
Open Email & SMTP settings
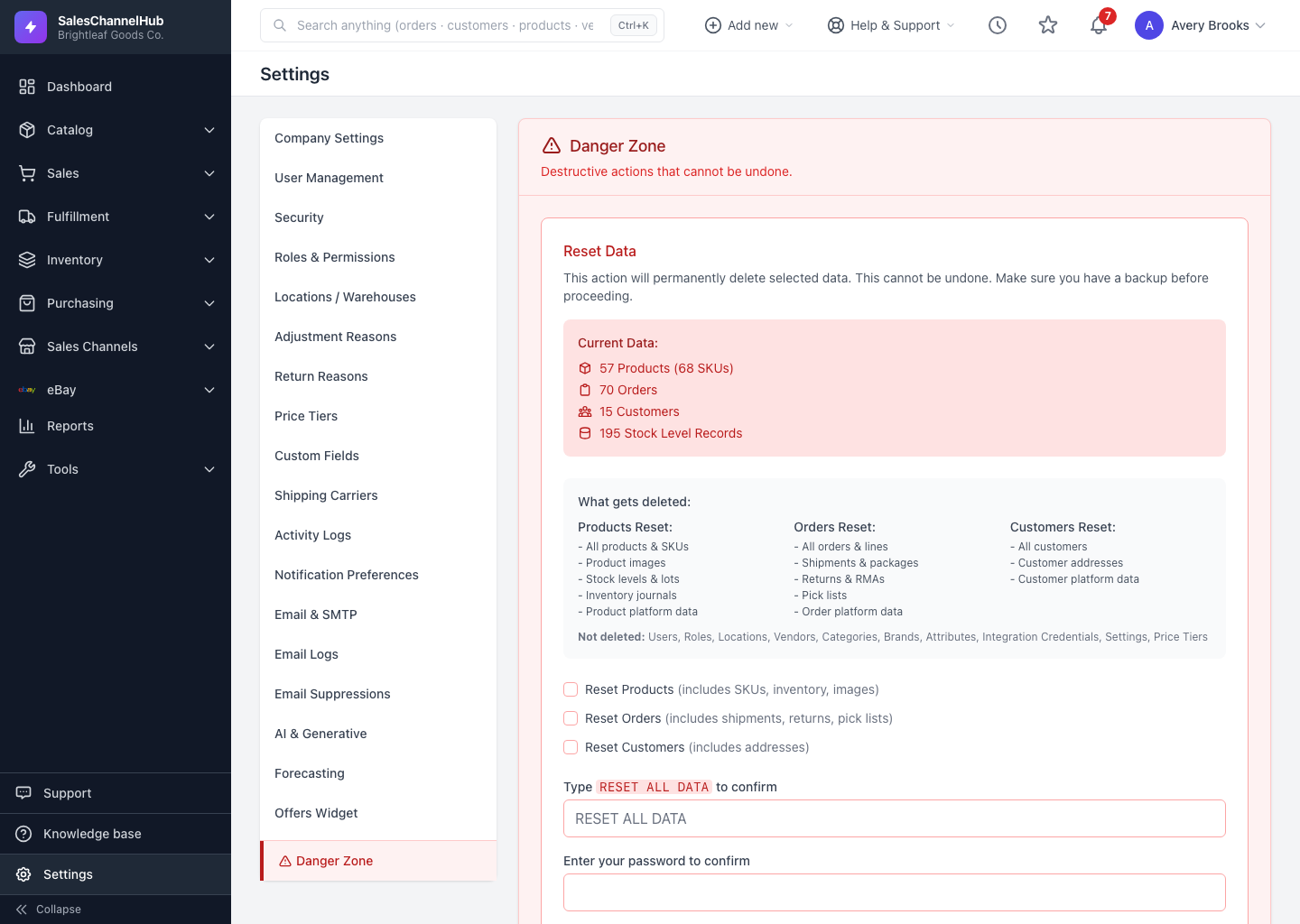pos(378,614)
